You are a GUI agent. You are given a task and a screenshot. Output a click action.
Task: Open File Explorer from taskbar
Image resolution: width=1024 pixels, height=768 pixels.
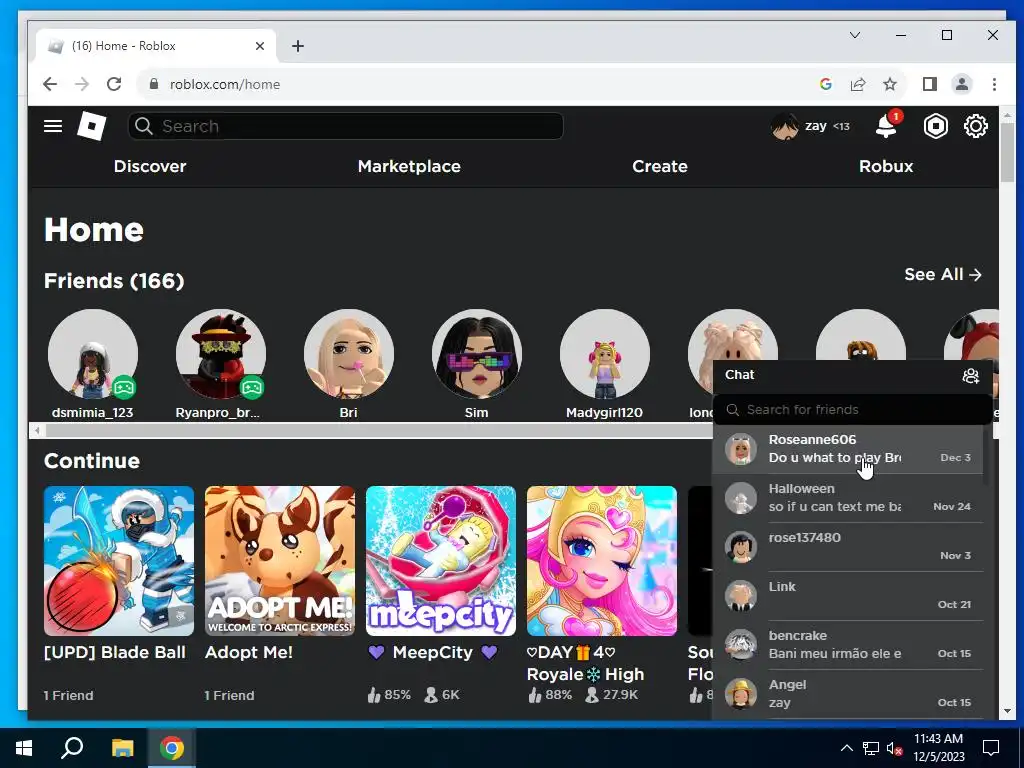pos(122,748)
